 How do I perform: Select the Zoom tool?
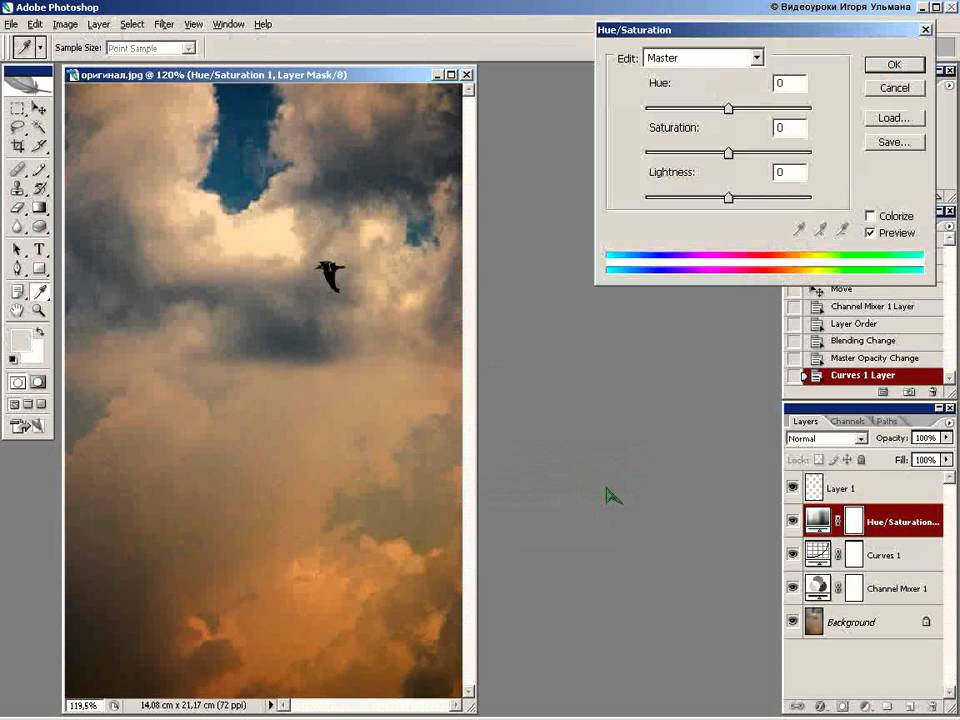[39, 310]
